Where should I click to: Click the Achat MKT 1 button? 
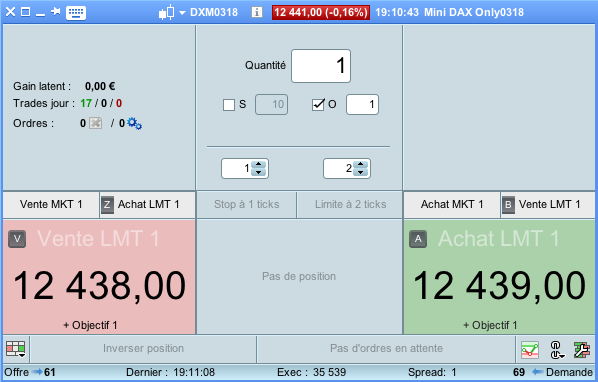[452, 205]
